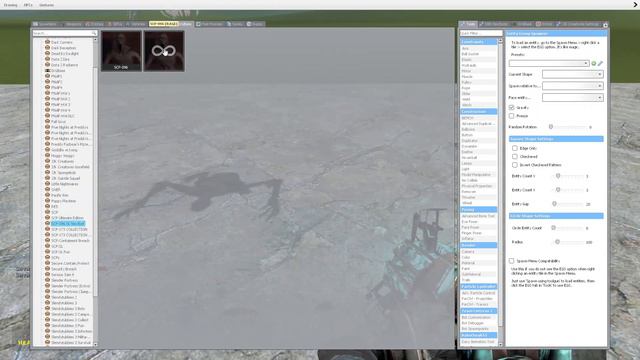Click the icon beside JJK Suicide Squad
This screenshot has width=640, height=360.
click(47, 178)
